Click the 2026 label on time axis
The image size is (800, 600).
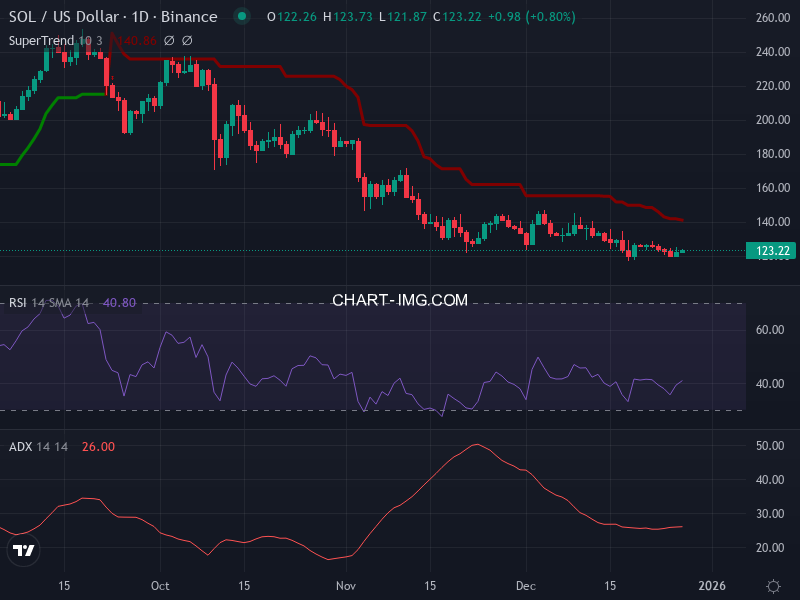click(x=712, y=585)
